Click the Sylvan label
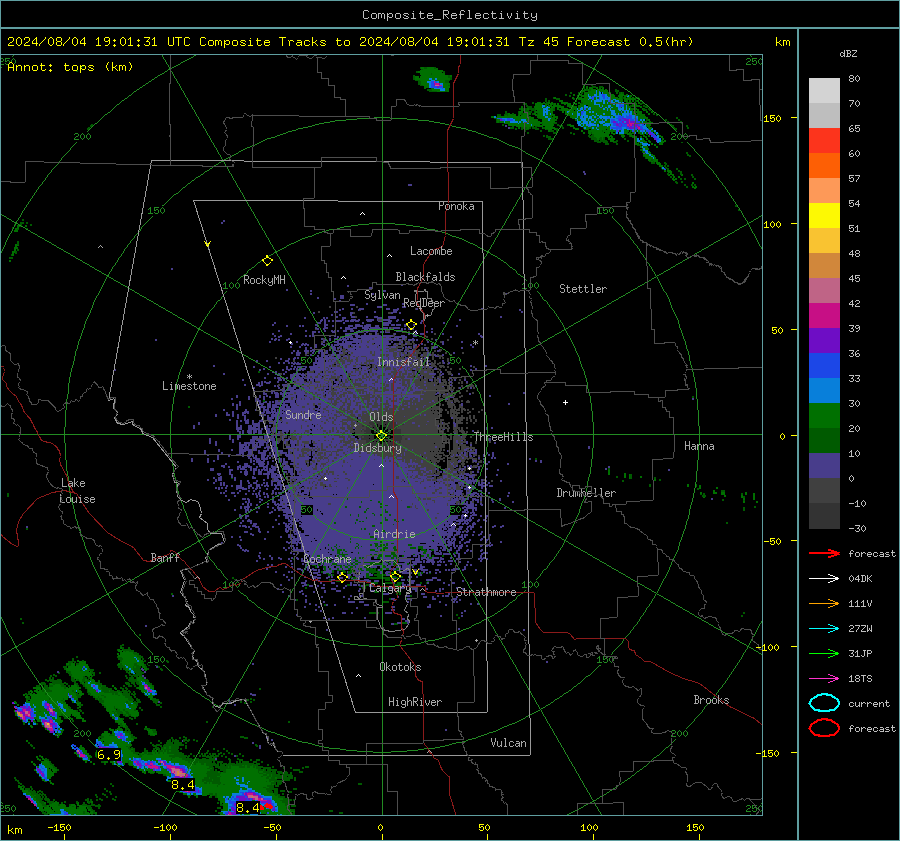Image resolution: width=900 pixels, height=841 pixels. (382, 295)
